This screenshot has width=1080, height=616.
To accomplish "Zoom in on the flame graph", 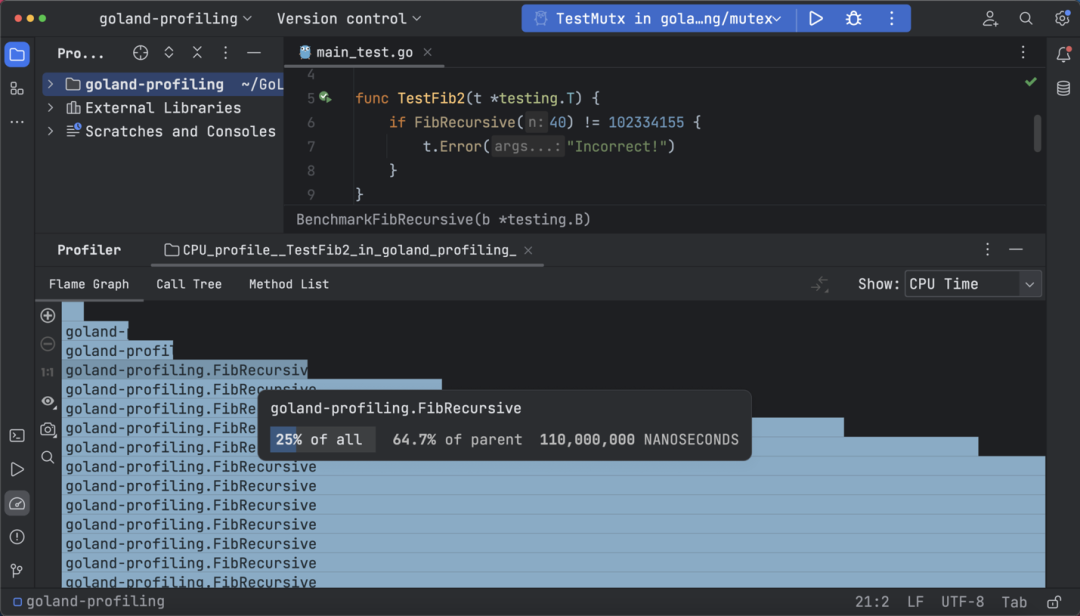I will tap(48, 316).
